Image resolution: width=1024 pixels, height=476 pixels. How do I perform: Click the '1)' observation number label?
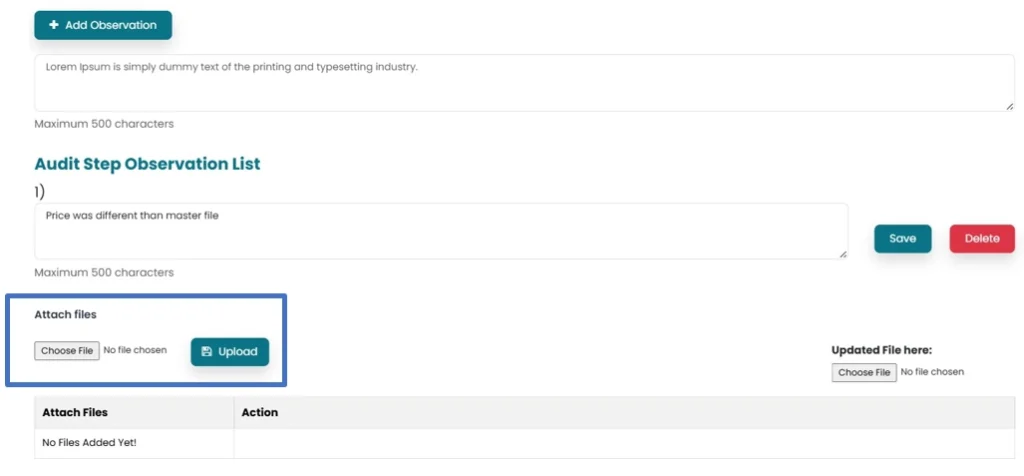[40, 190]
